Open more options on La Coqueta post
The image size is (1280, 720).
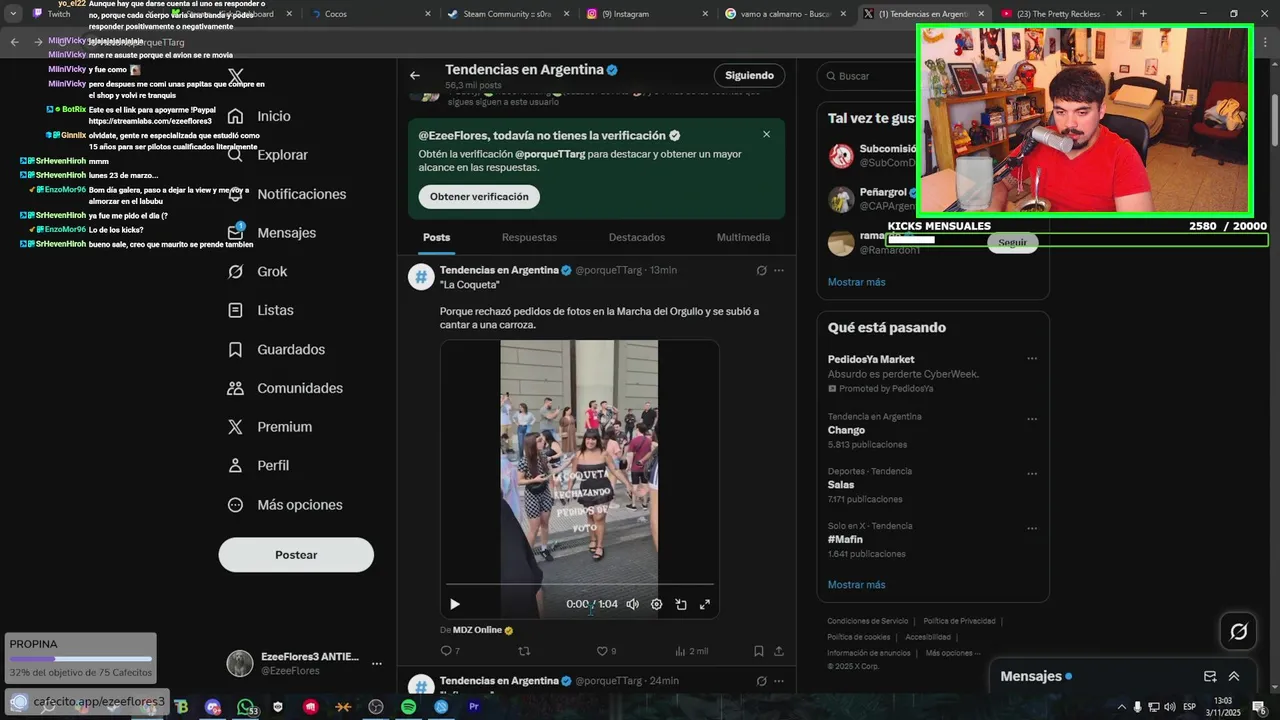click(779, 270)
